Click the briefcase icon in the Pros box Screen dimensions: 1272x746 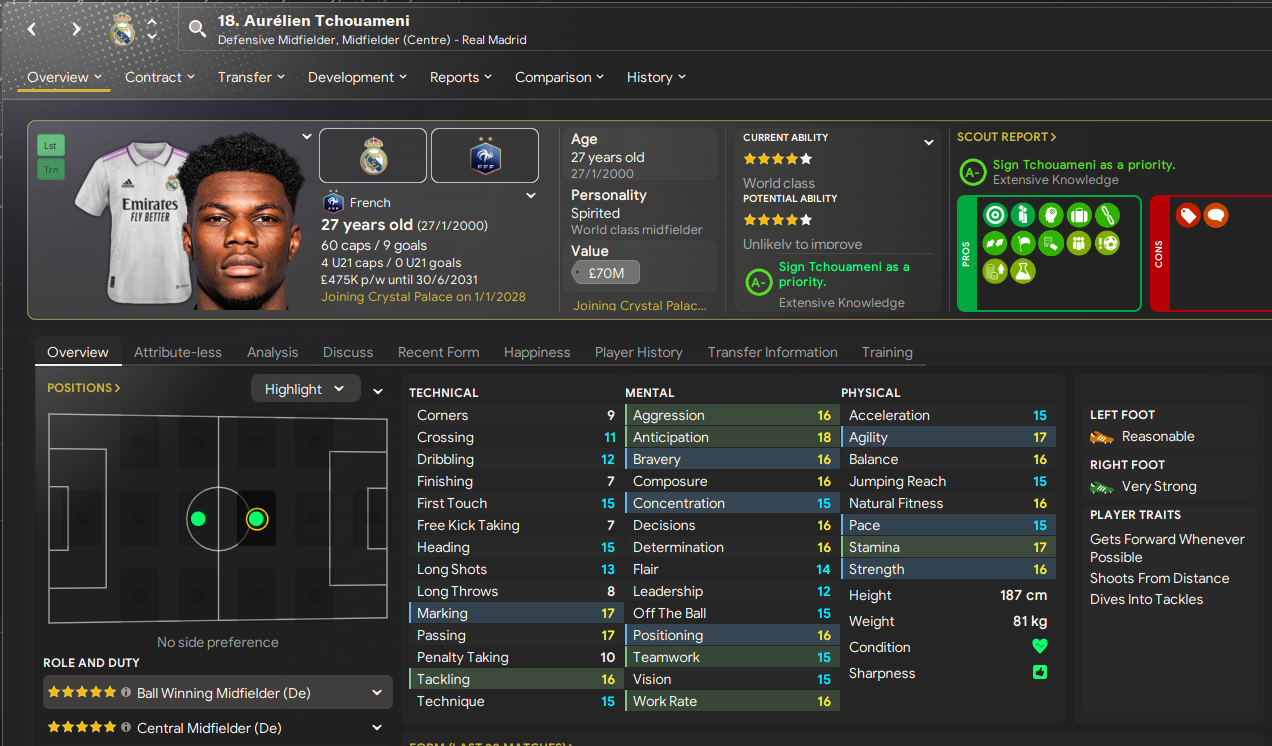[1079, 215]
